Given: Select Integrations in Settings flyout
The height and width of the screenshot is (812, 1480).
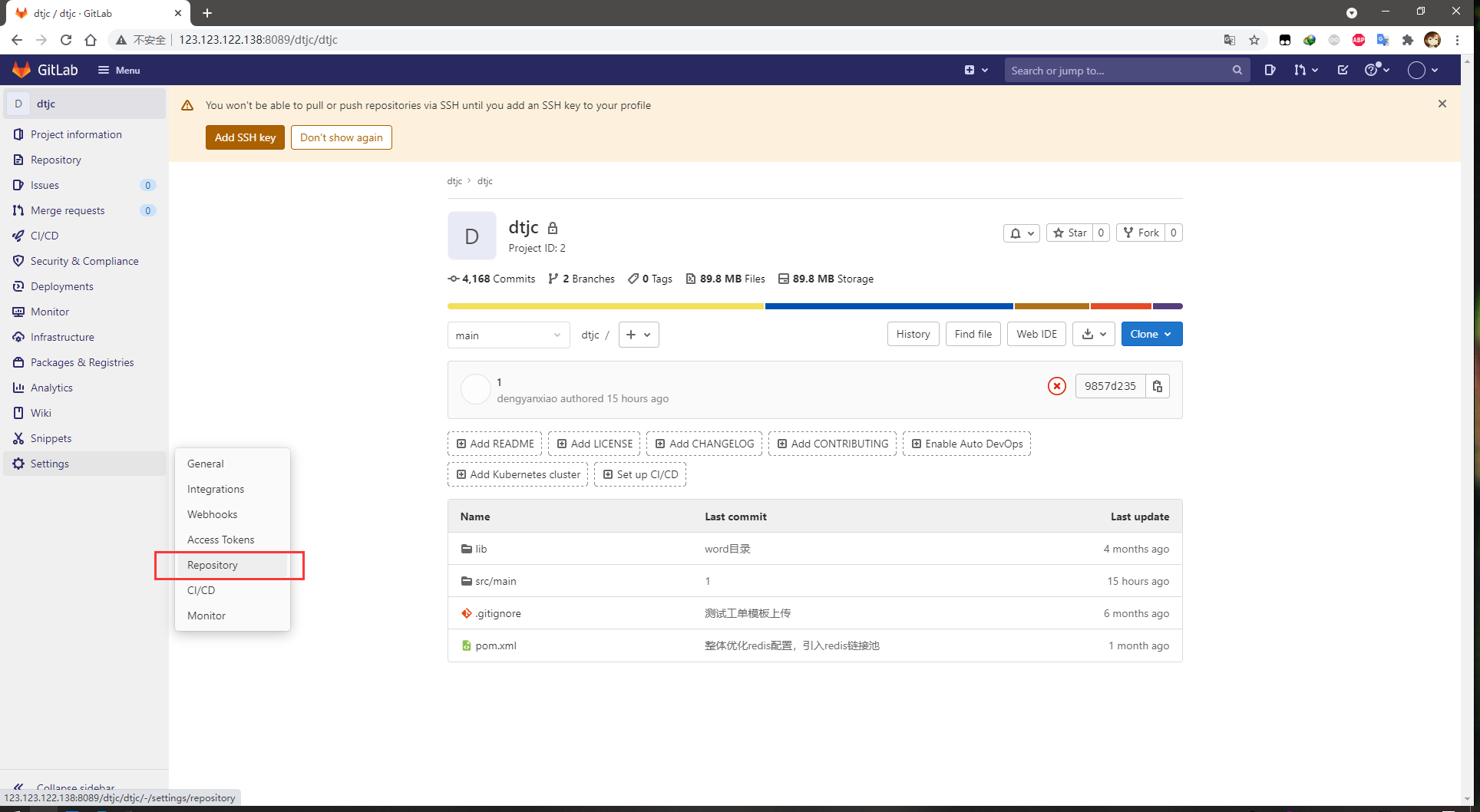Looking at the screenshot, I should tap(233, 489).
